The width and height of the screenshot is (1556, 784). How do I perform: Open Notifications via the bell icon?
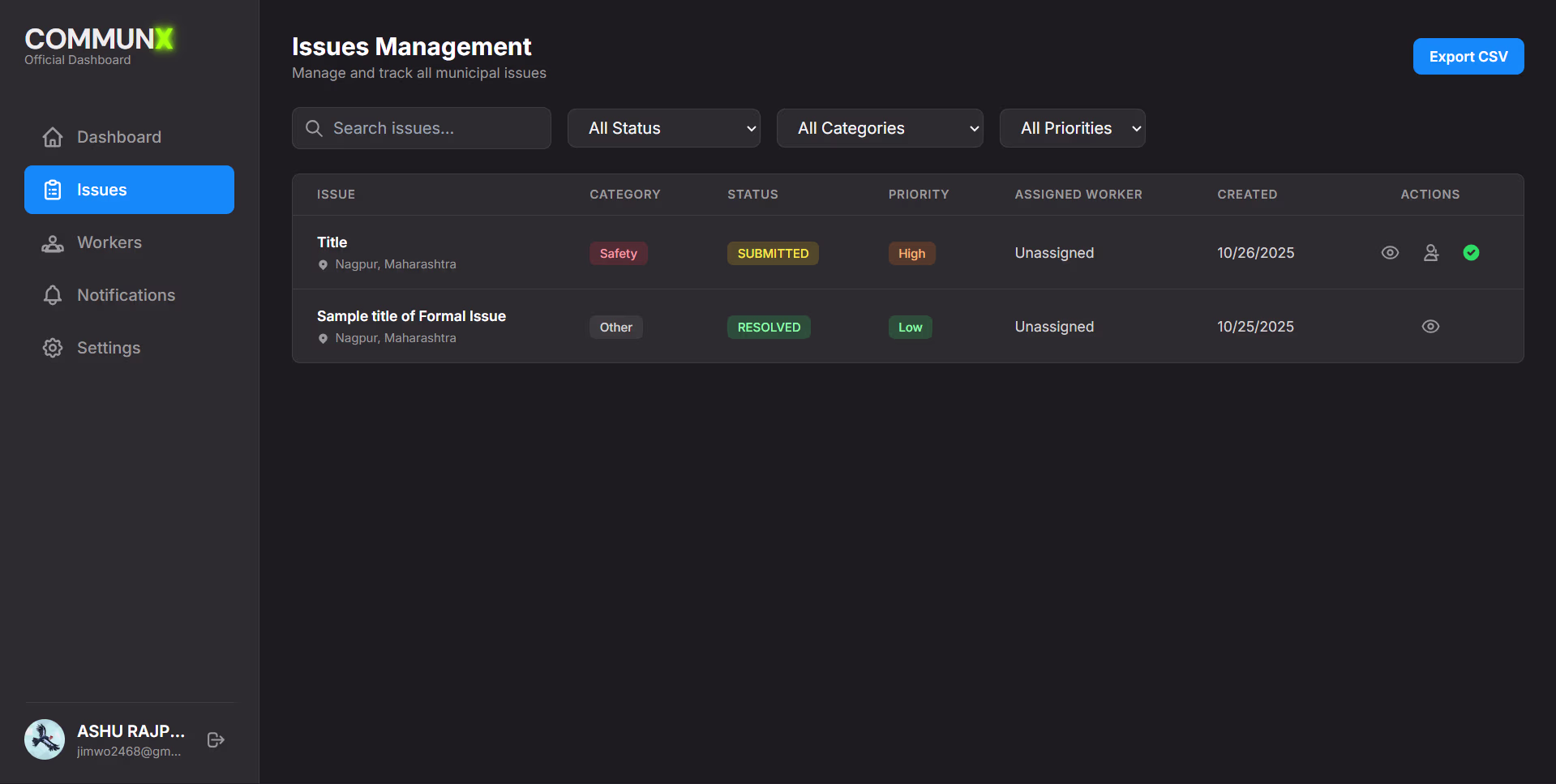[52, 294]
